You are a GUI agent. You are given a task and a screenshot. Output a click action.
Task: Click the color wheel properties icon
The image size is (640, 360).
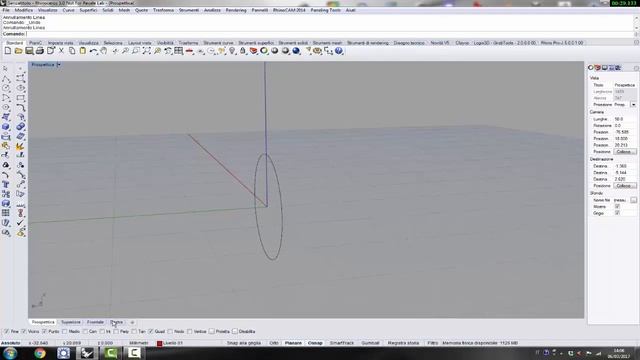[x=264, y=51]
